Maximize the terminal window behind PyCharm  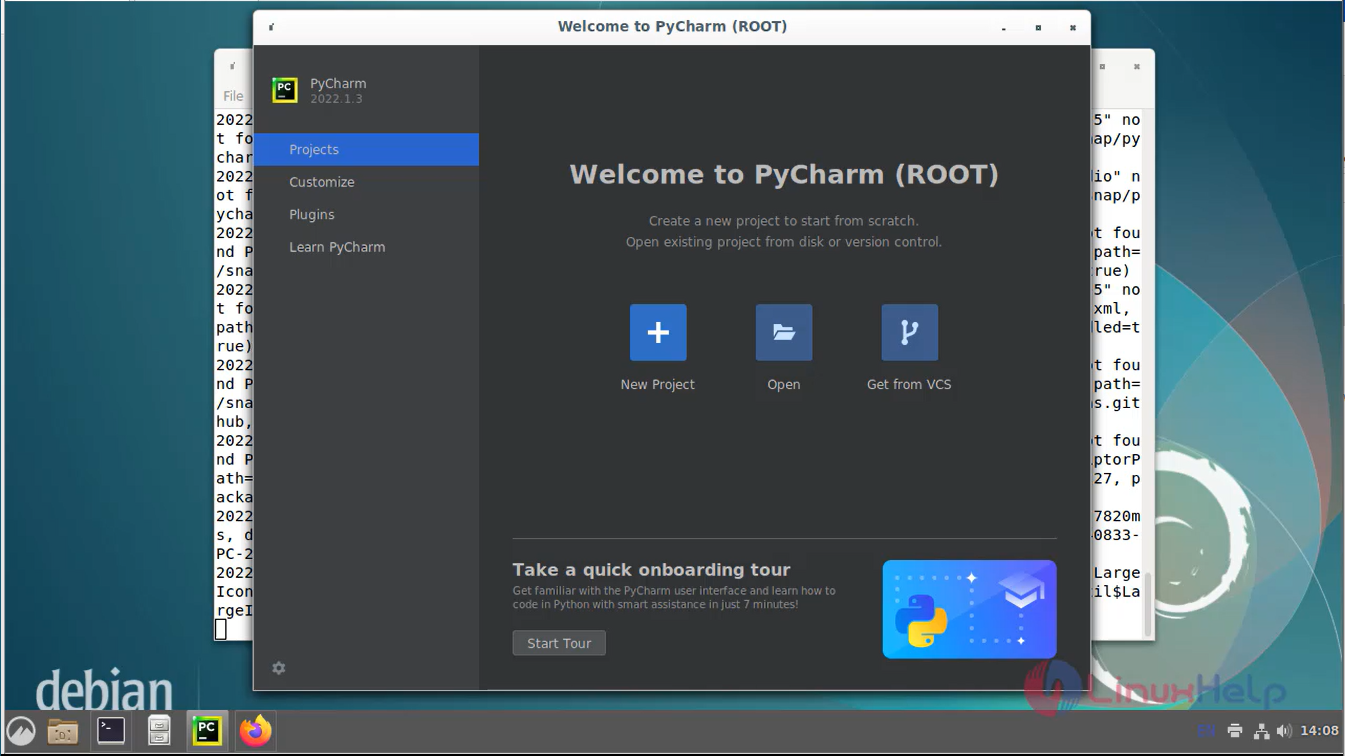(1103, 67)
